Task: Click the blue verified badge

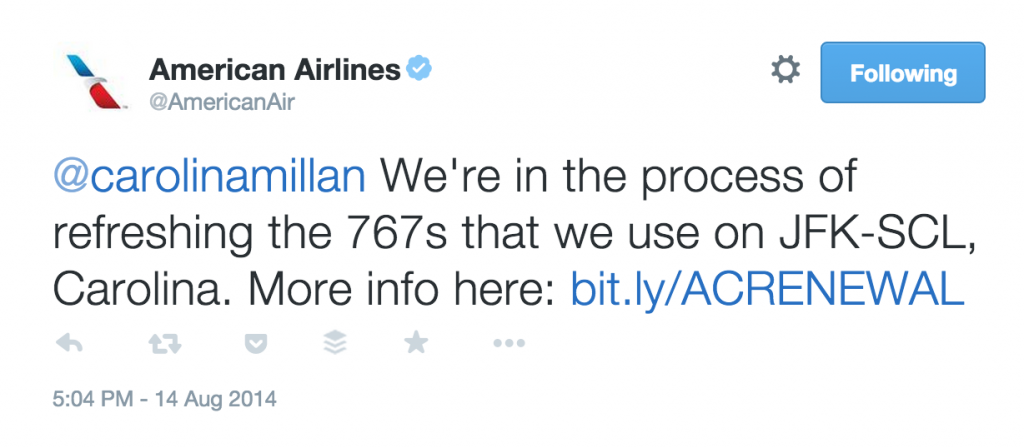Action: 419,69
